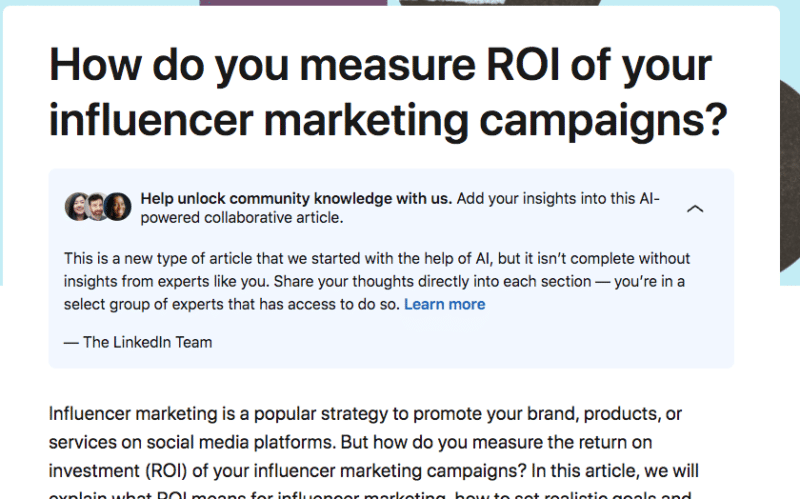Click the line starting "This is a new type"
Screen dimensions: 800x499
pyautogui.click(x=376, y=258)
